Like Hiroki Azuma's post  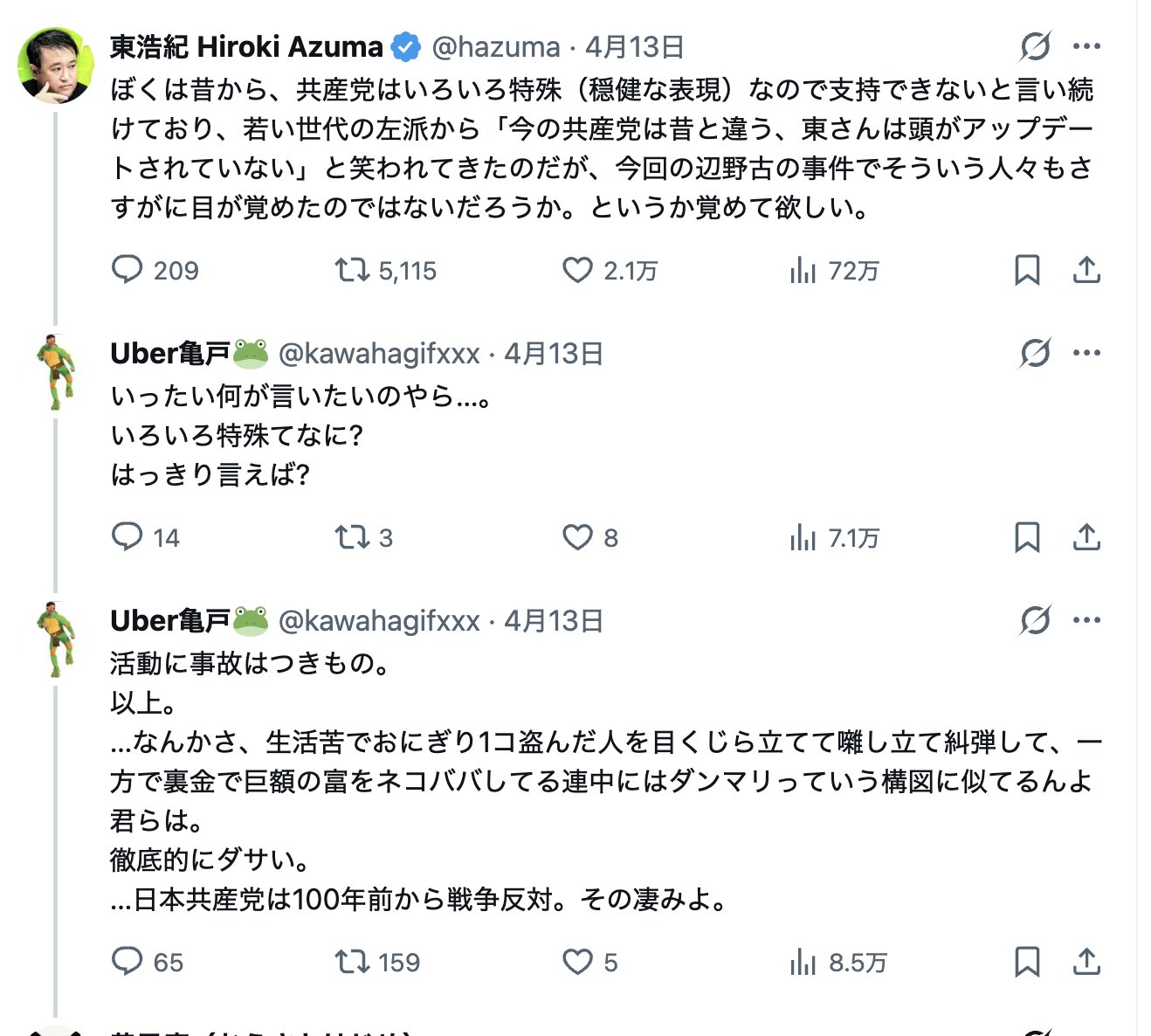pos(577,270)
